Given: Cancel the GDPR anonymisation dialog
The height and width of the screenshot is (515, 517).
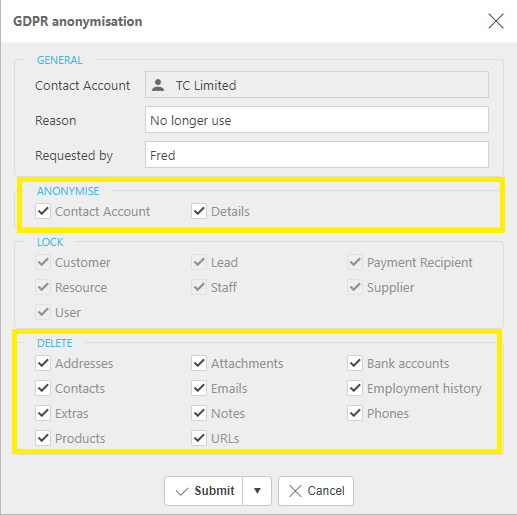Looking at the screenshot, I should point(316,491).
